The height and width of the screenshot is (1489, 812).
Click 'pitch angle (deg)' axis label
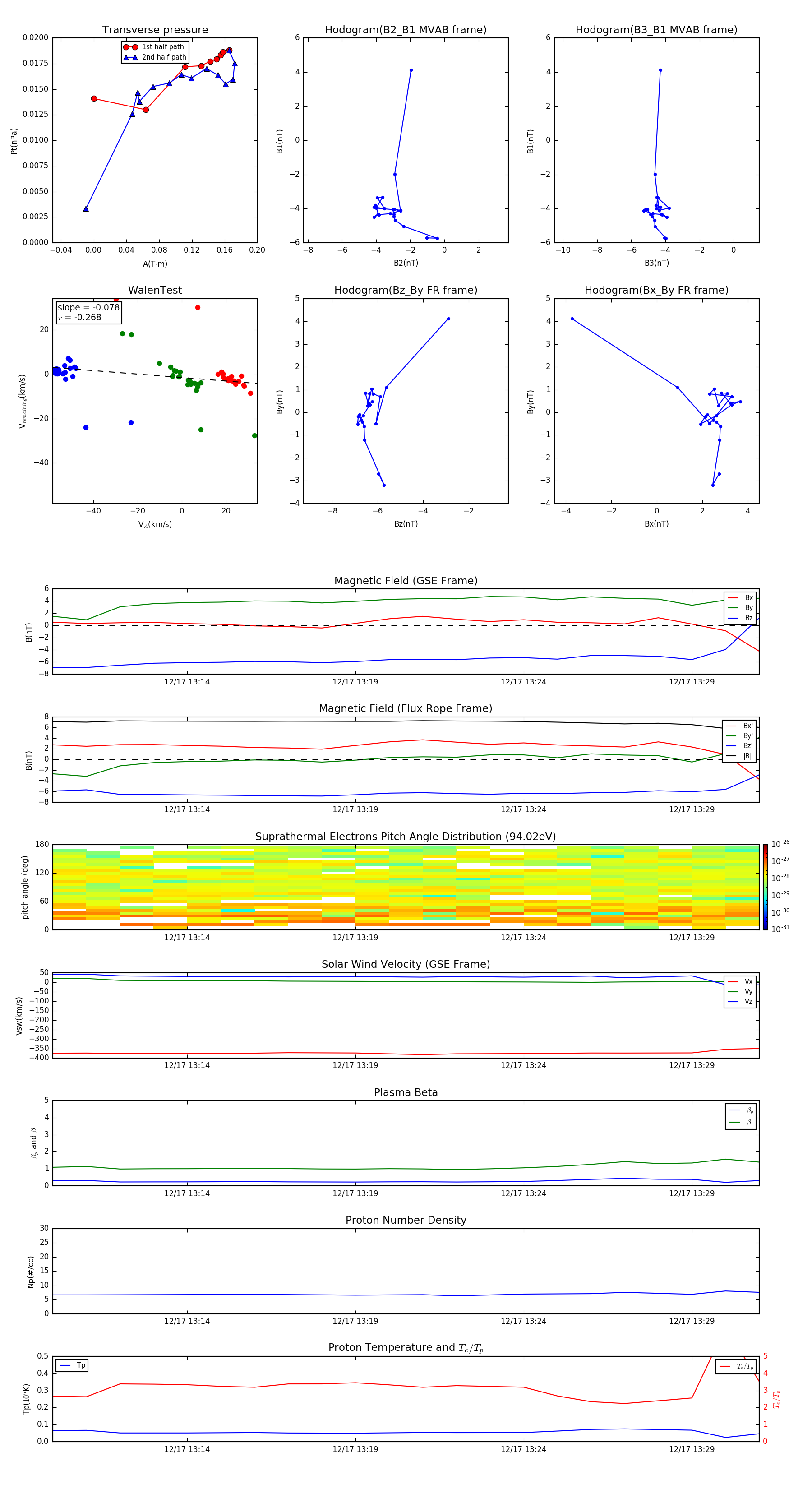[25, 887]
